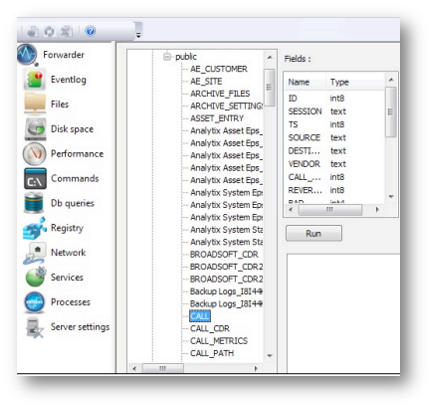This screenshot has width=433, height=409.
Task: Click the tree vertical scrollbar thumb
Action: click(x=269, y=87)
